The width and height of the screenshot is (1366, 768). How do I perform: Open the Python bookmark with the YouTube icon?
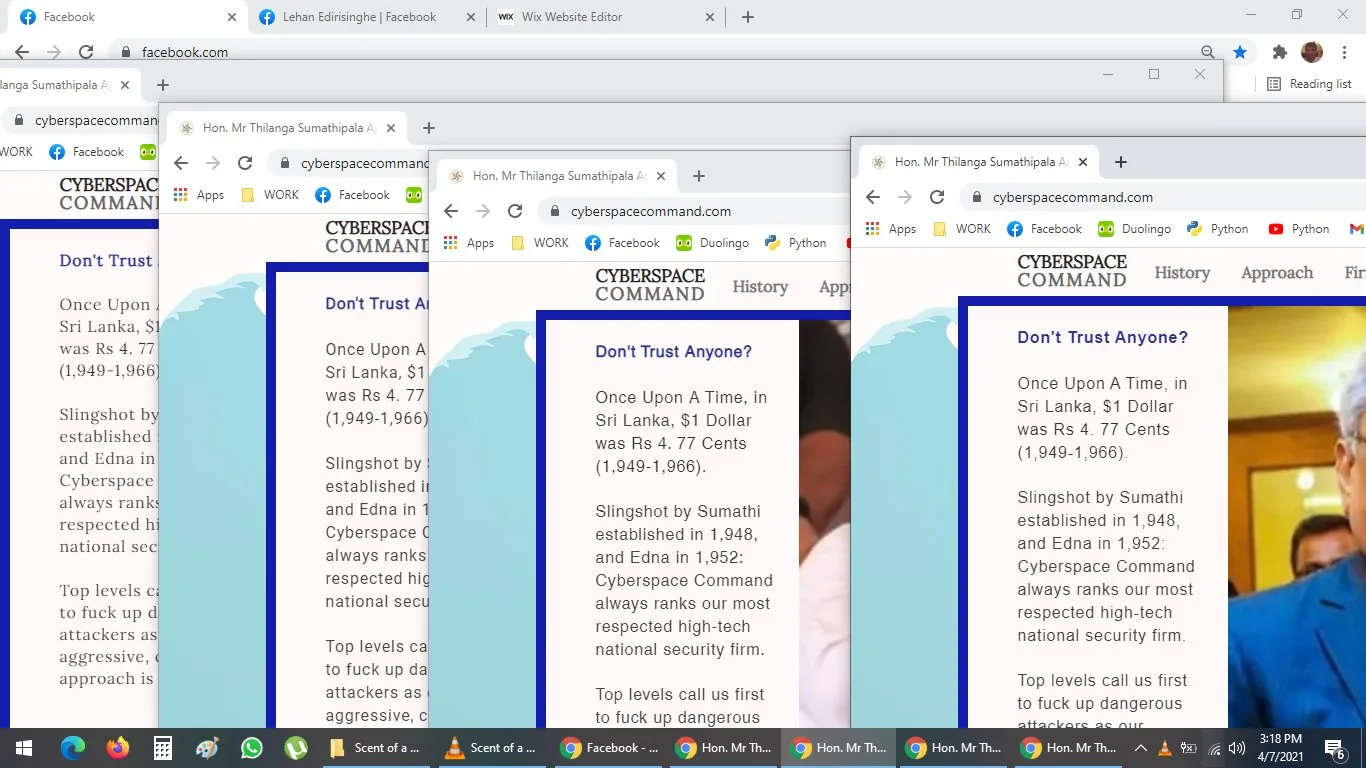(1299, 229)
